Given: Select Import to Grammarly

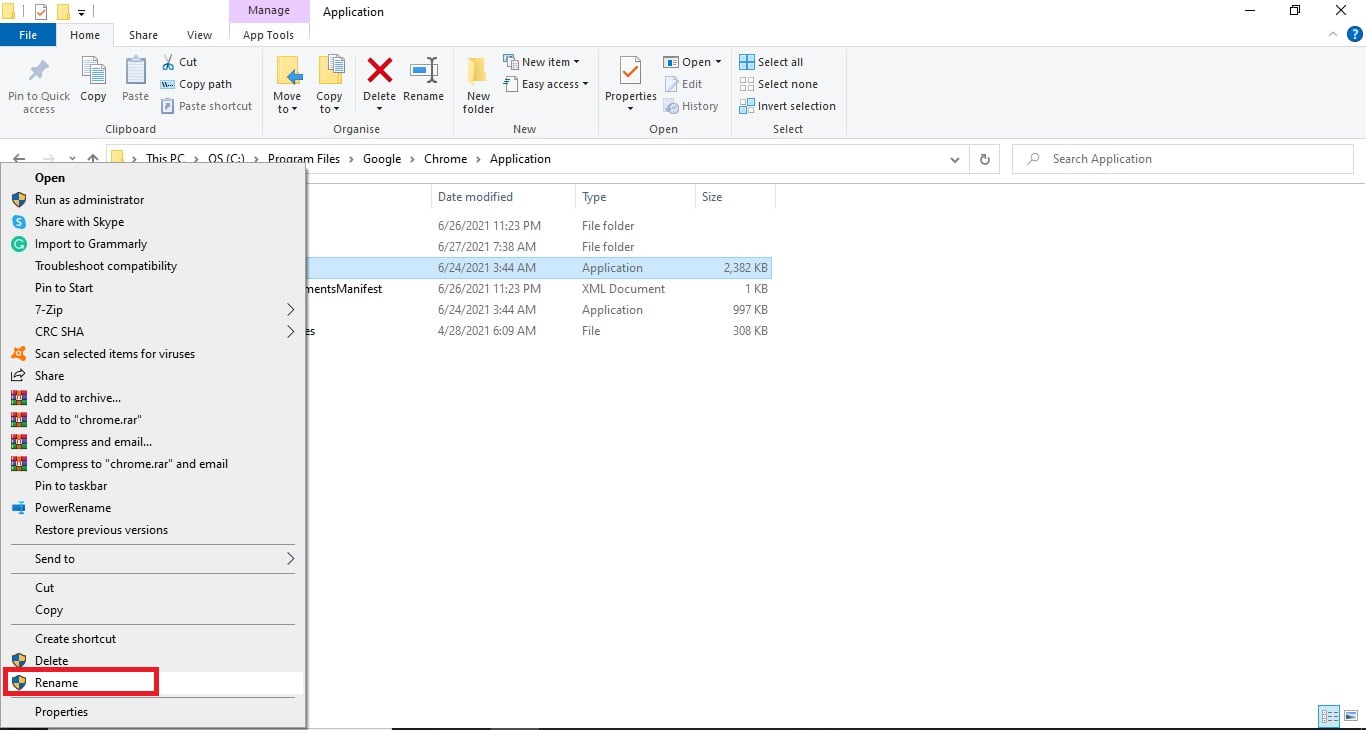Looking at the screenshot, I should (x=155, y=244).
